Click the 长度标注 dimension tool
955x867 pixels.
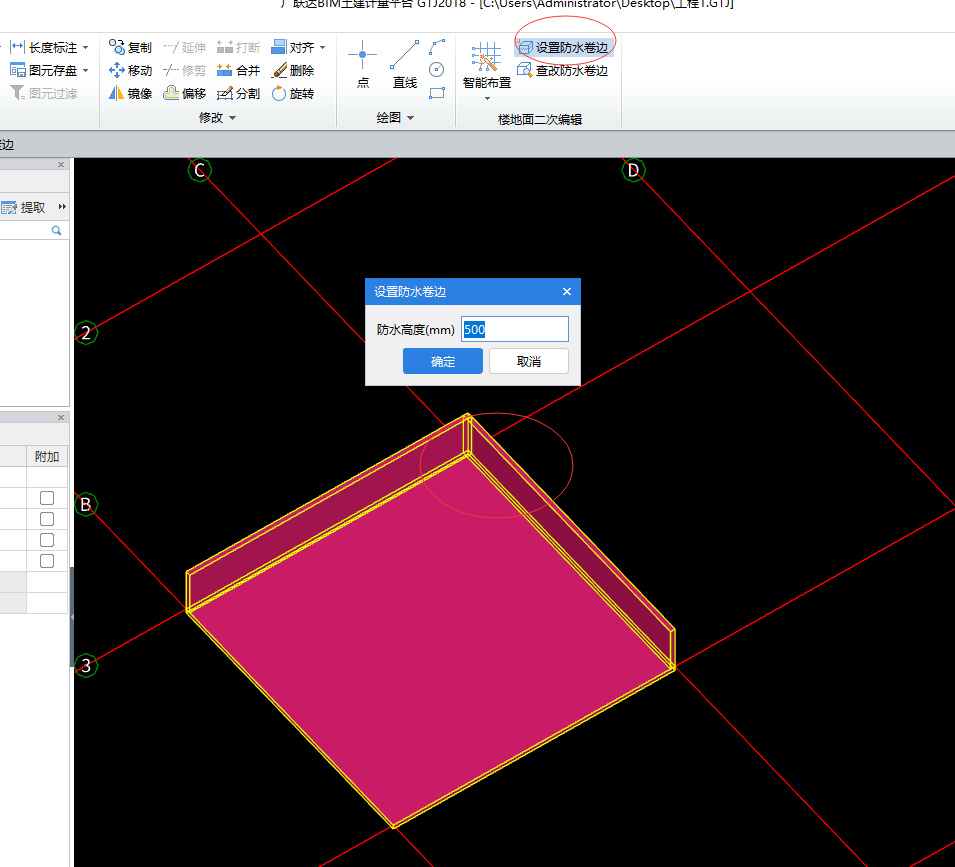click(44, 47)
